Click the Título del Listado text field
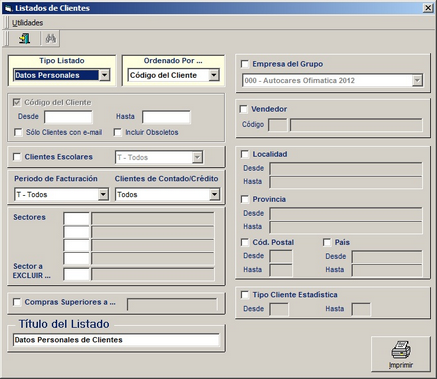This screenshot has height=379, width=437. [116, 340]
